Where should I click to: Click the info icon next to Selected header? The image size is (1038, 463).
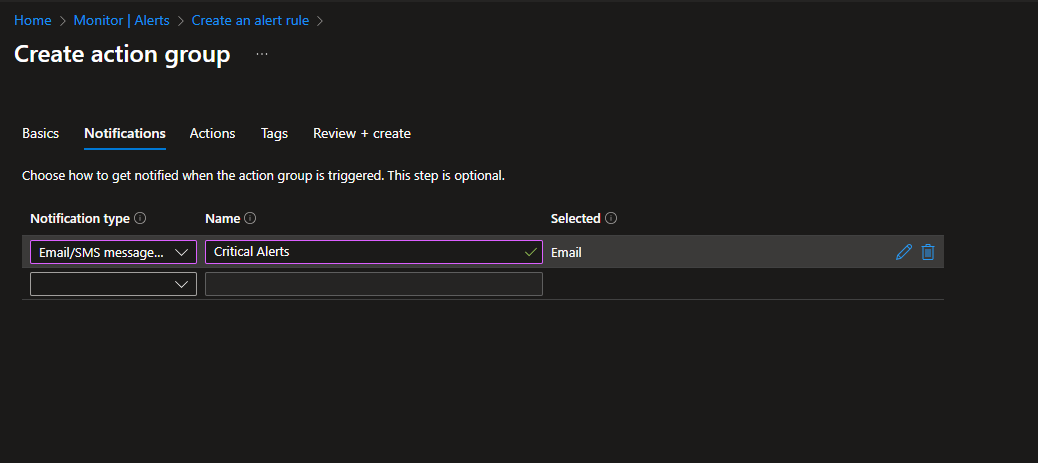(x=611, y=218)
